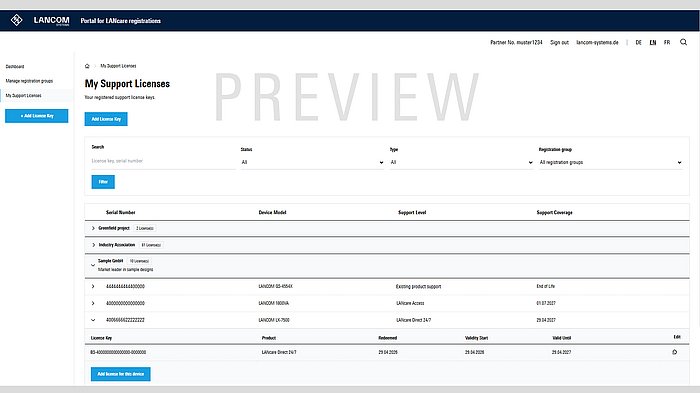The width and height of the screenshot is (700, 393).
Task: Click the Filter button
Action: click(103, 182)
